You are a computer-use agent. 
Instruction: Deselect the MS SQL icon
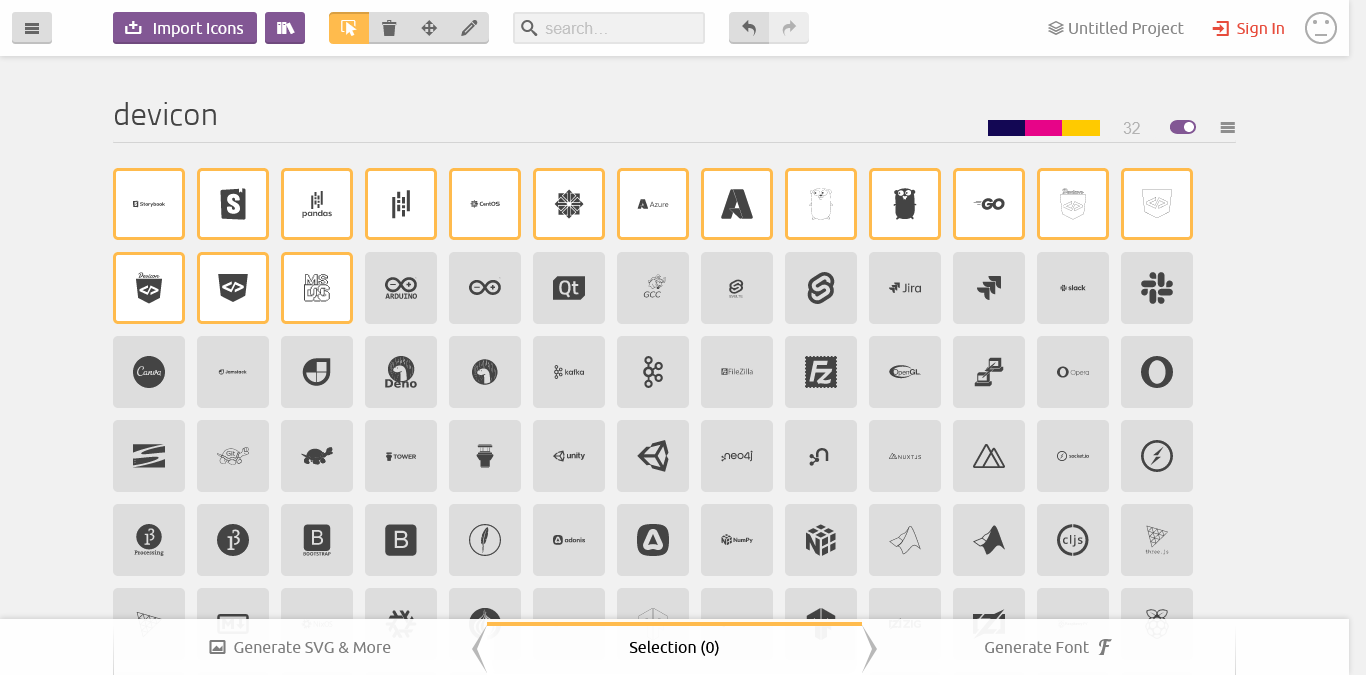click(317, 288)
